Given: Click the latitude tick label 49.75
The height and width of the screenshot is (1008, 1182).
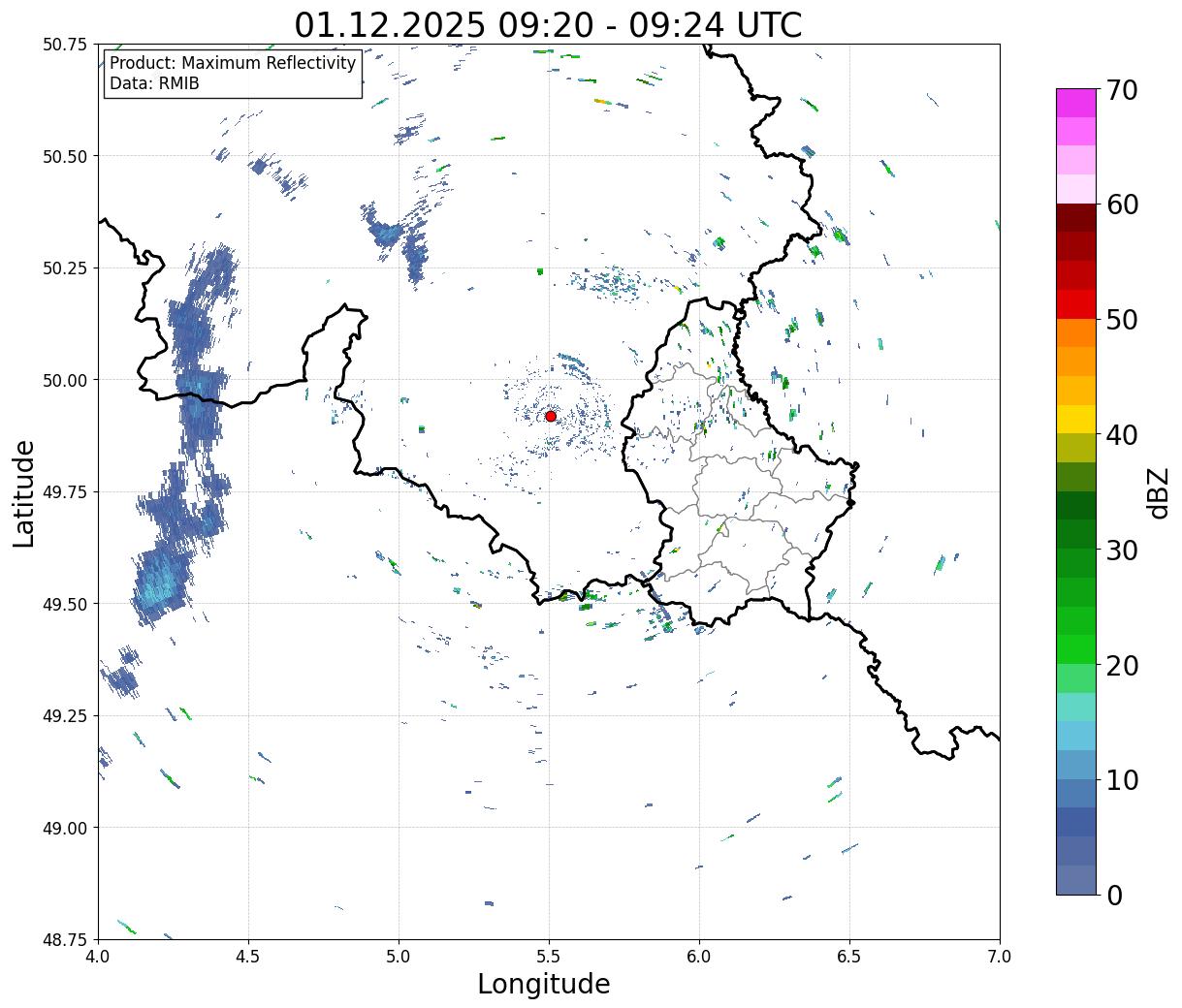Looking at the screenshot, I should point(65,492).
